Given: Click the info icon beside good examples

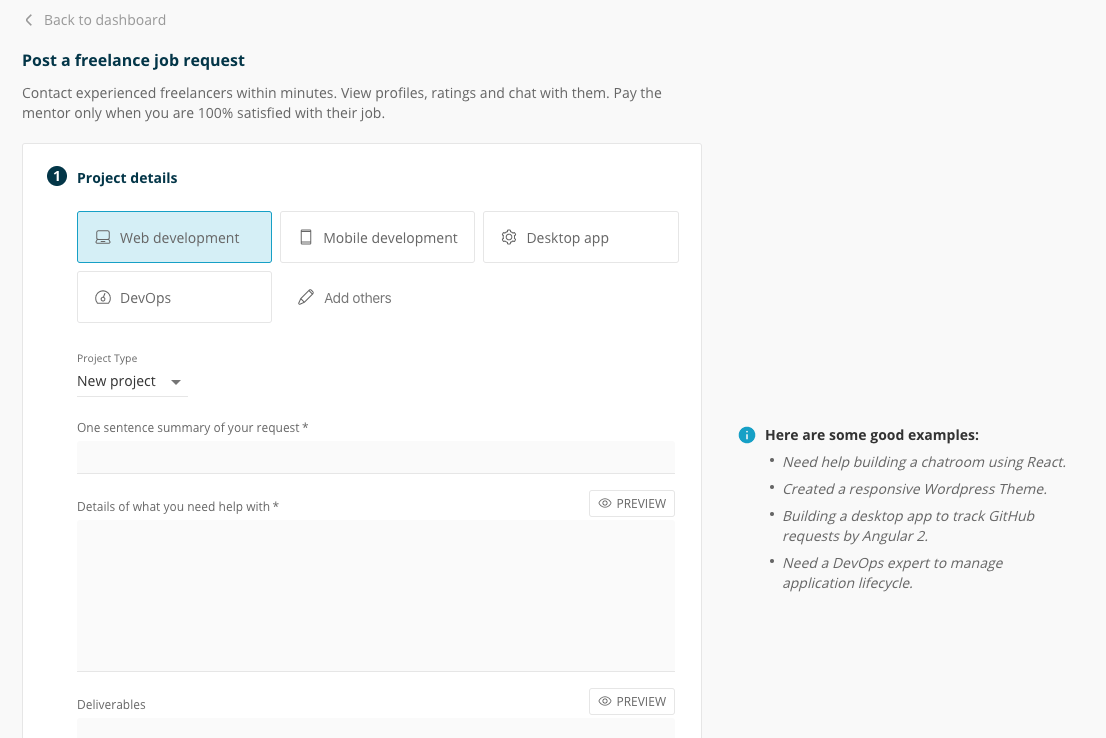Looking at the screenshot, I should (746, 435).
